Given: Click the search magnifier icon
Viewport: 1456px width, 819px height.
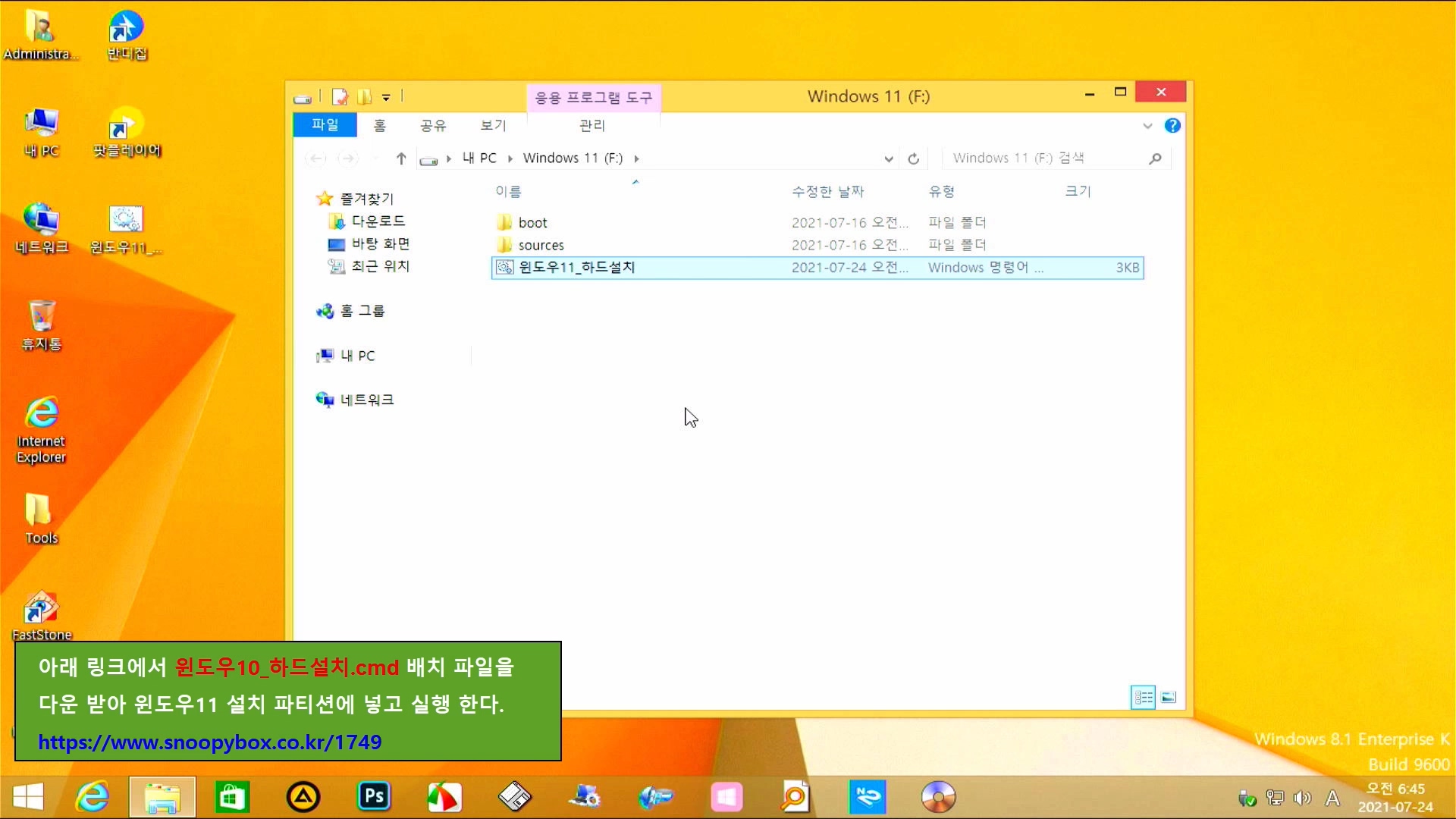Looking at the screenshot, I should tap(1155, 158).
